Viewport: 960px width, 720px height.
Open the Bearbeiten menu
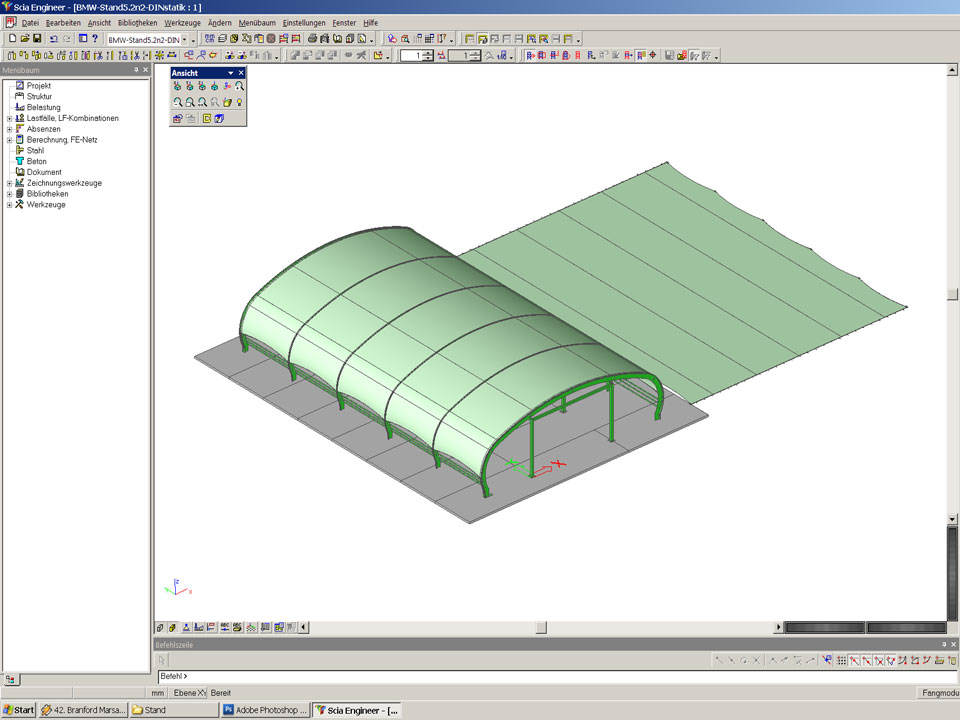(63, 22)
